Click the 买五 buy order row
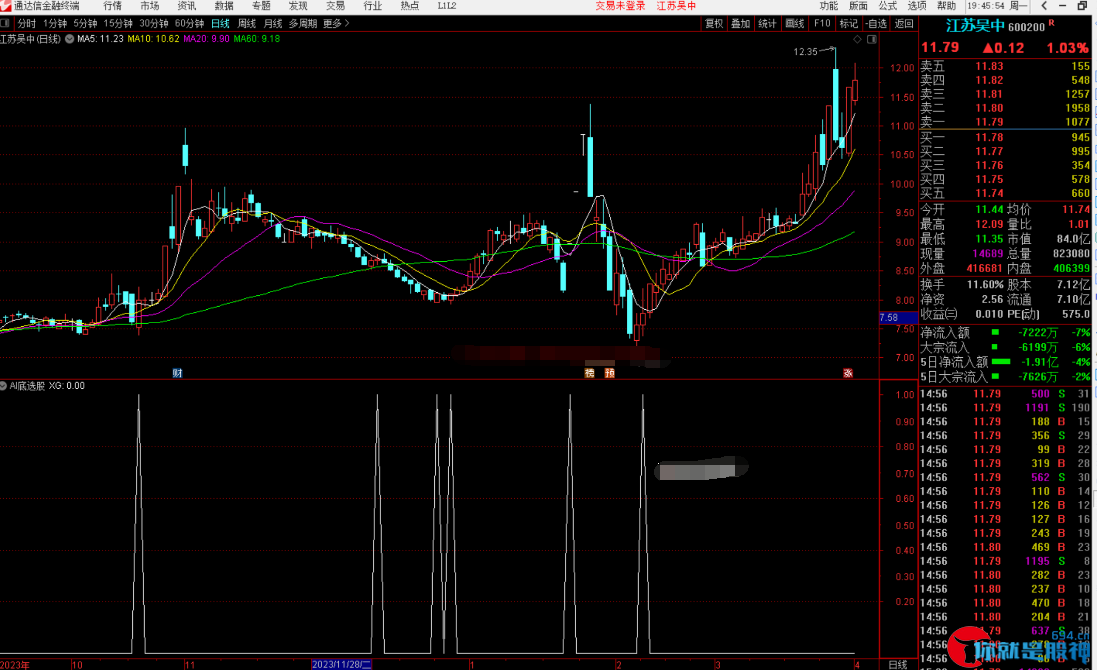 (x=1005, y=194)
